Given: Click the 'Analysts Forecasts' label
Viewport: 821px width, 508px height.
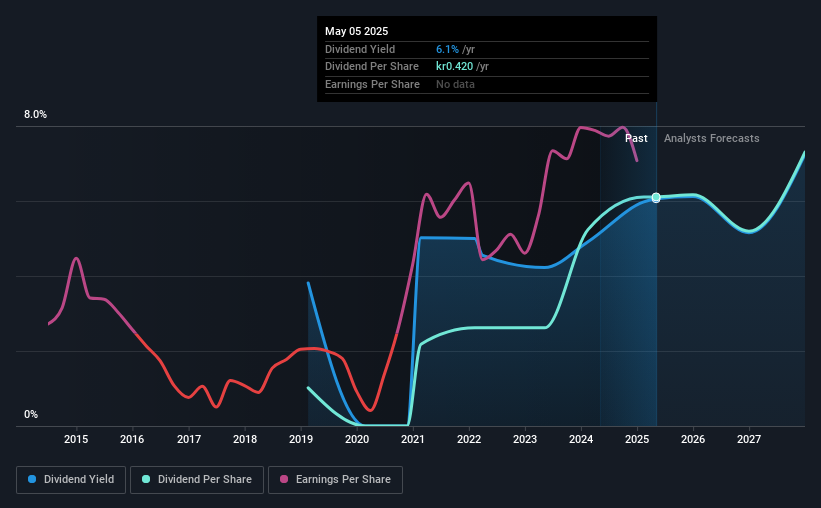Looking at the screenshot, I should [712, 138].
